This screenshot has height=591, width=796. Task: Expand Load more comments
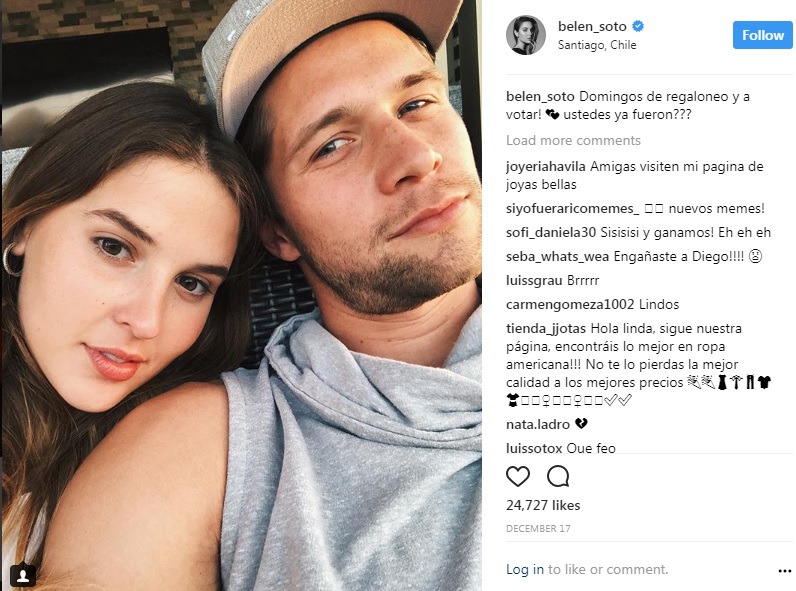coord(573,140)
